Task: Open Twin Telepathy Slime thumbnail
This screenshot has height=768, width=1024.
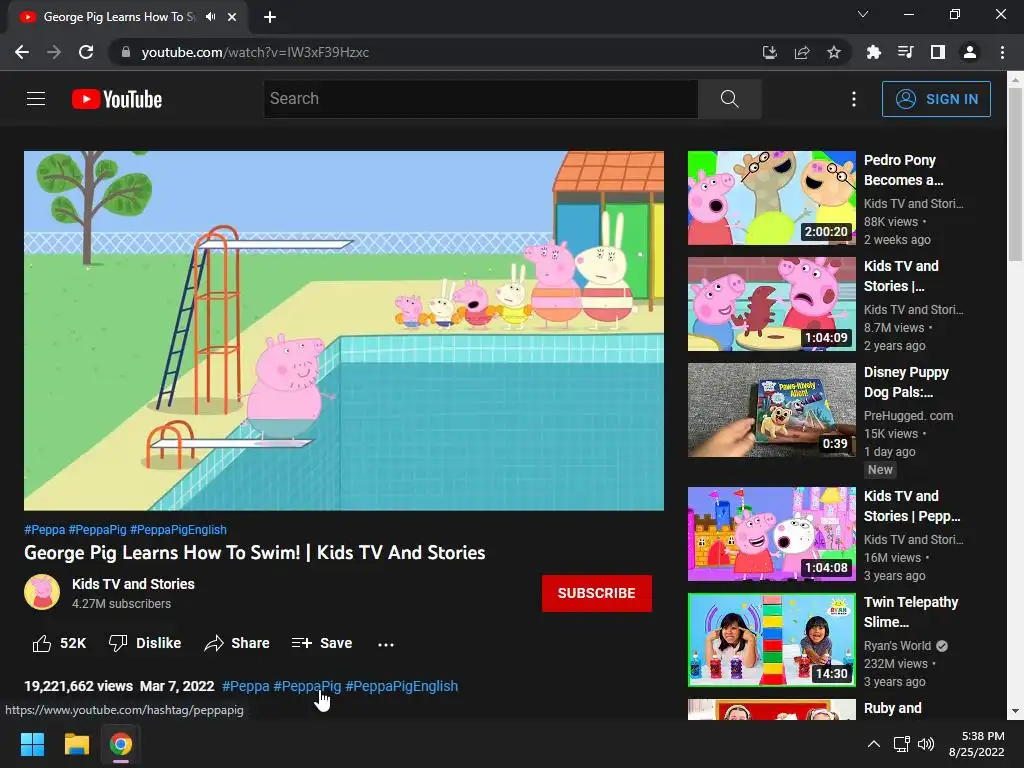Action: pos(771,639)
